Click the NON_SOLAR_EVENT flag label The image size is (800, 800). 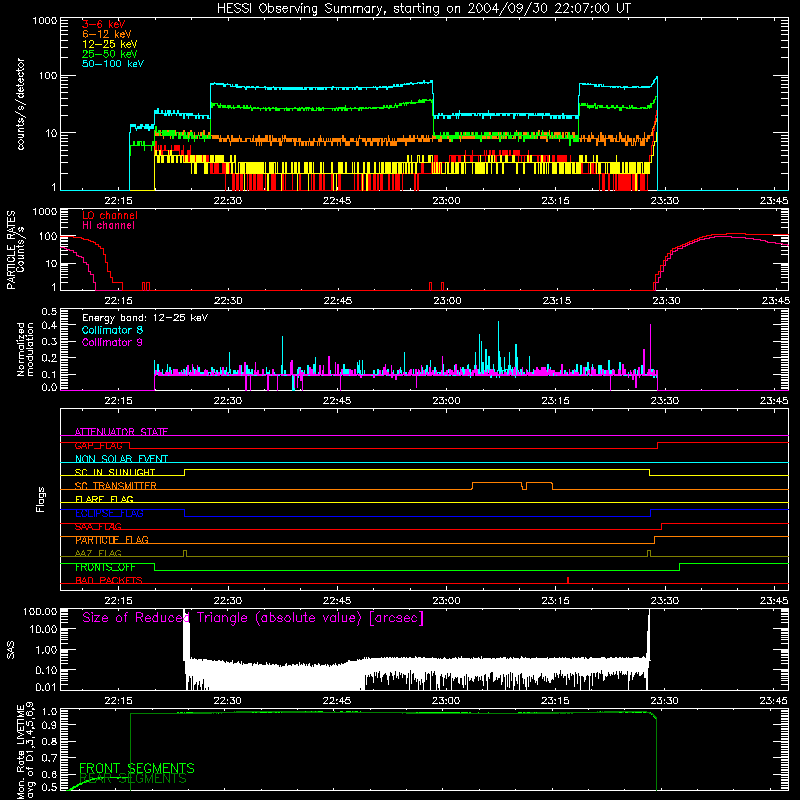(121, 459)
